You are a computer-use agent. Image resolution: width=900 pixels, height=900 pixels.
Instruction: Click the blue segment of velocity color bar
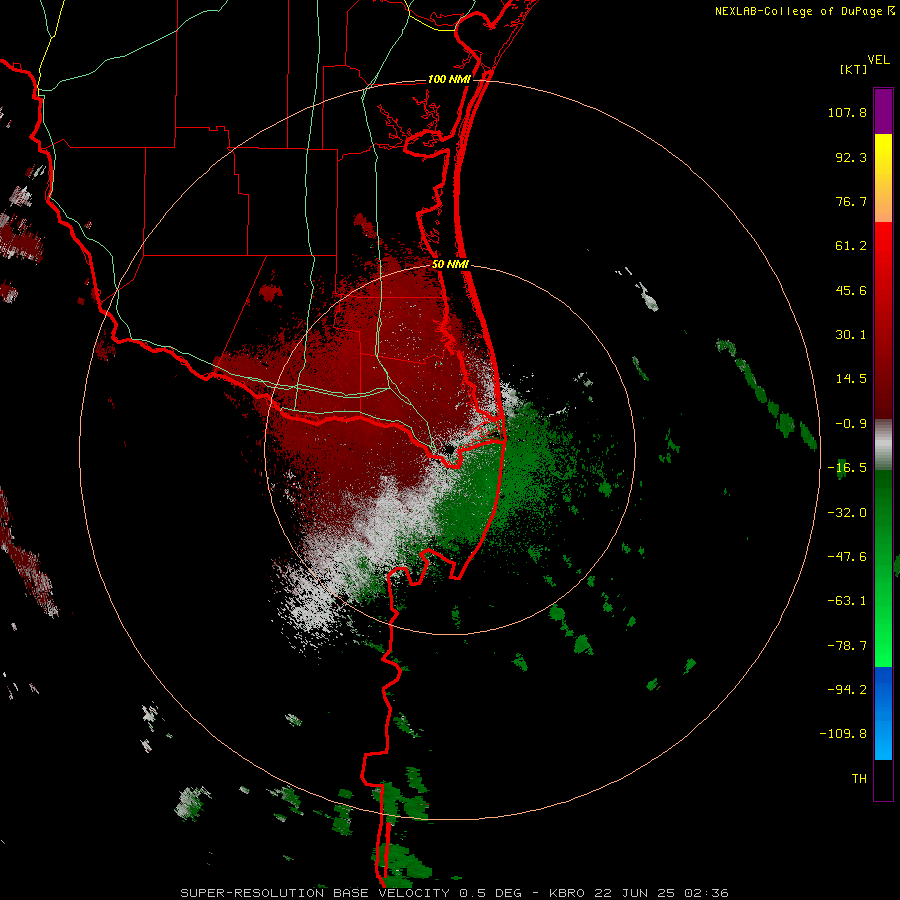pyautogui.click(x=883, y=713)
